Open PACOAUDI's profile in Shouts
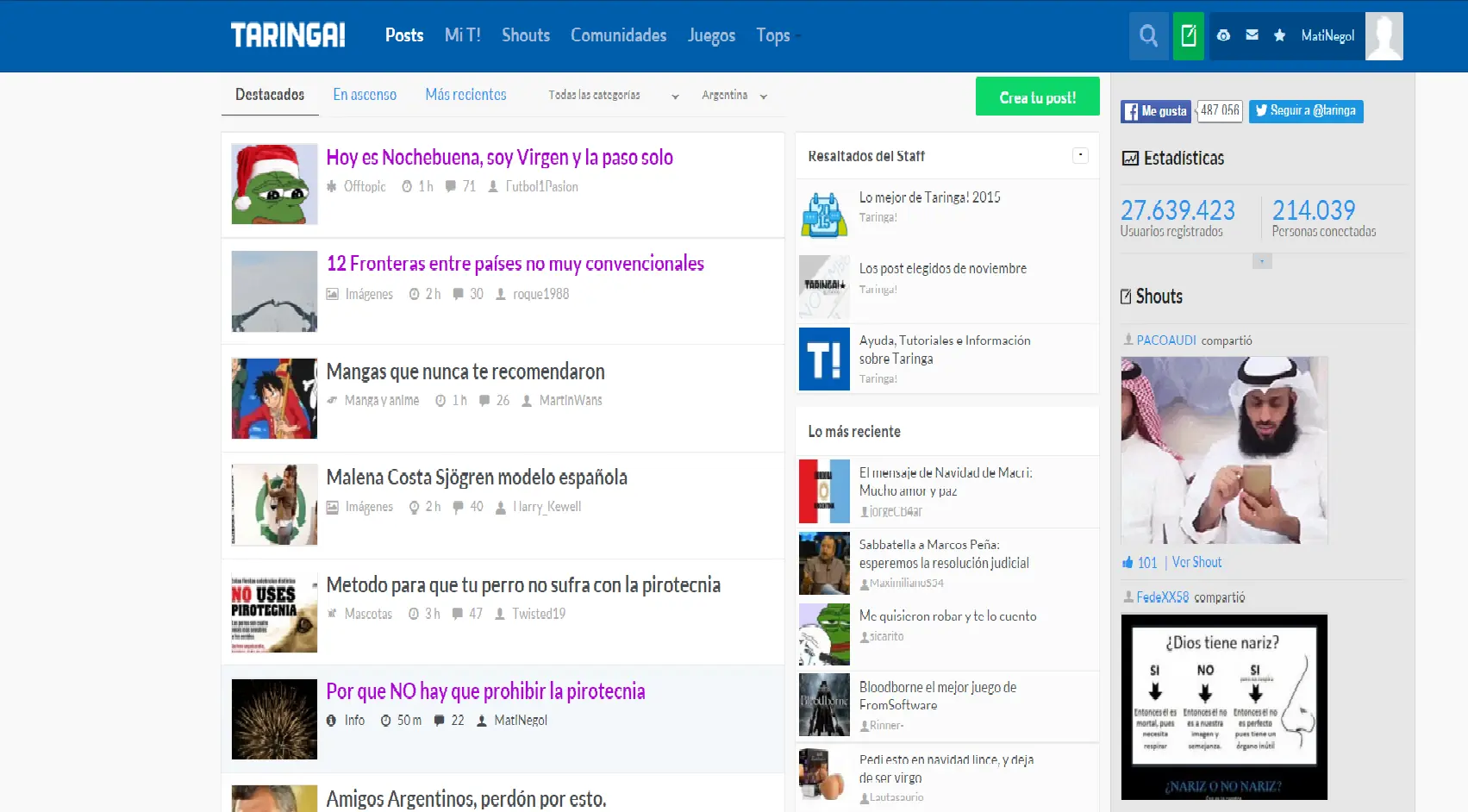This screenshot has width=1468, height=812. (x=1166, y=340)
